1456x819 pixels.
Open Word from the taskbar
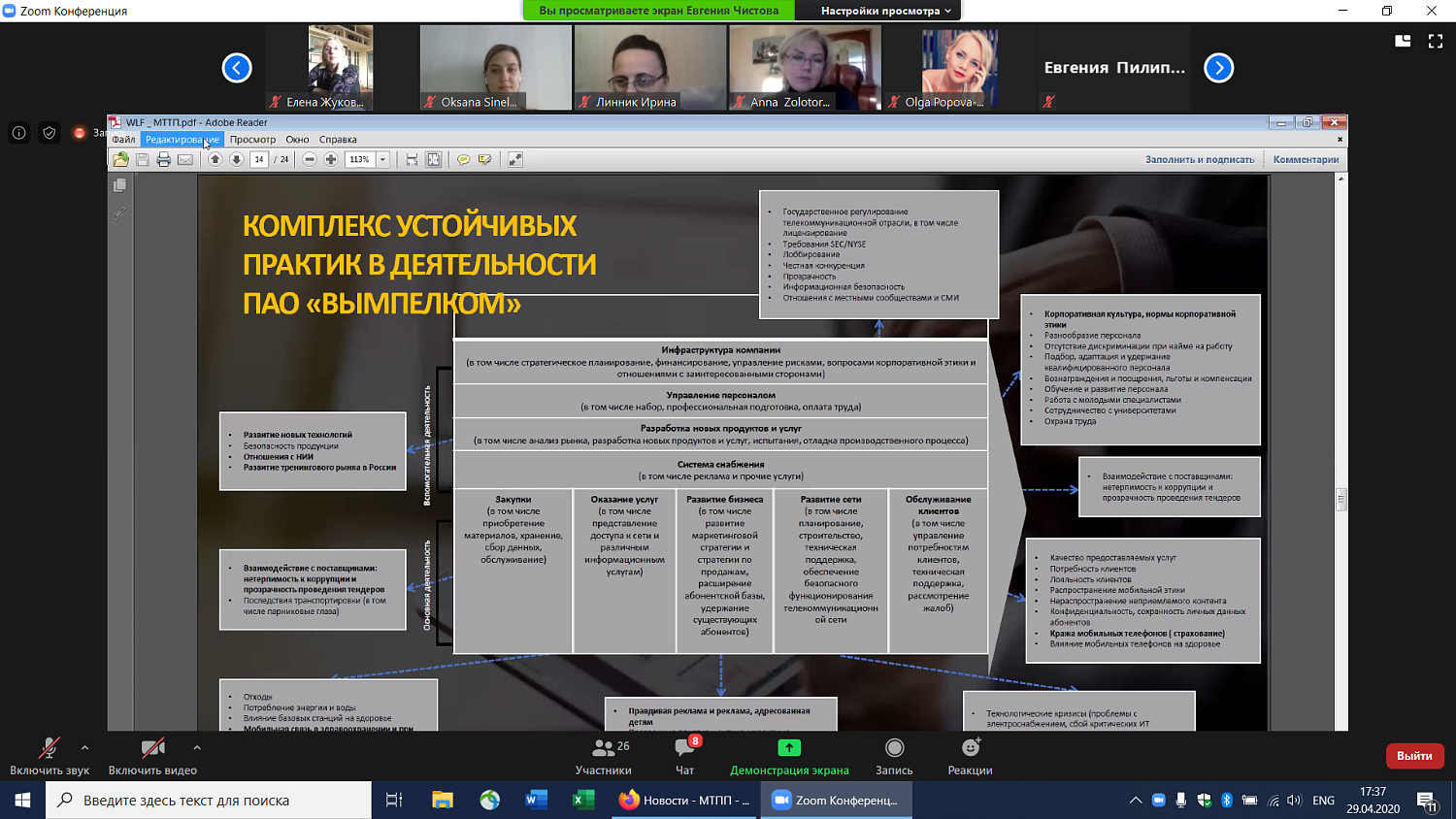tap(537, 801)
